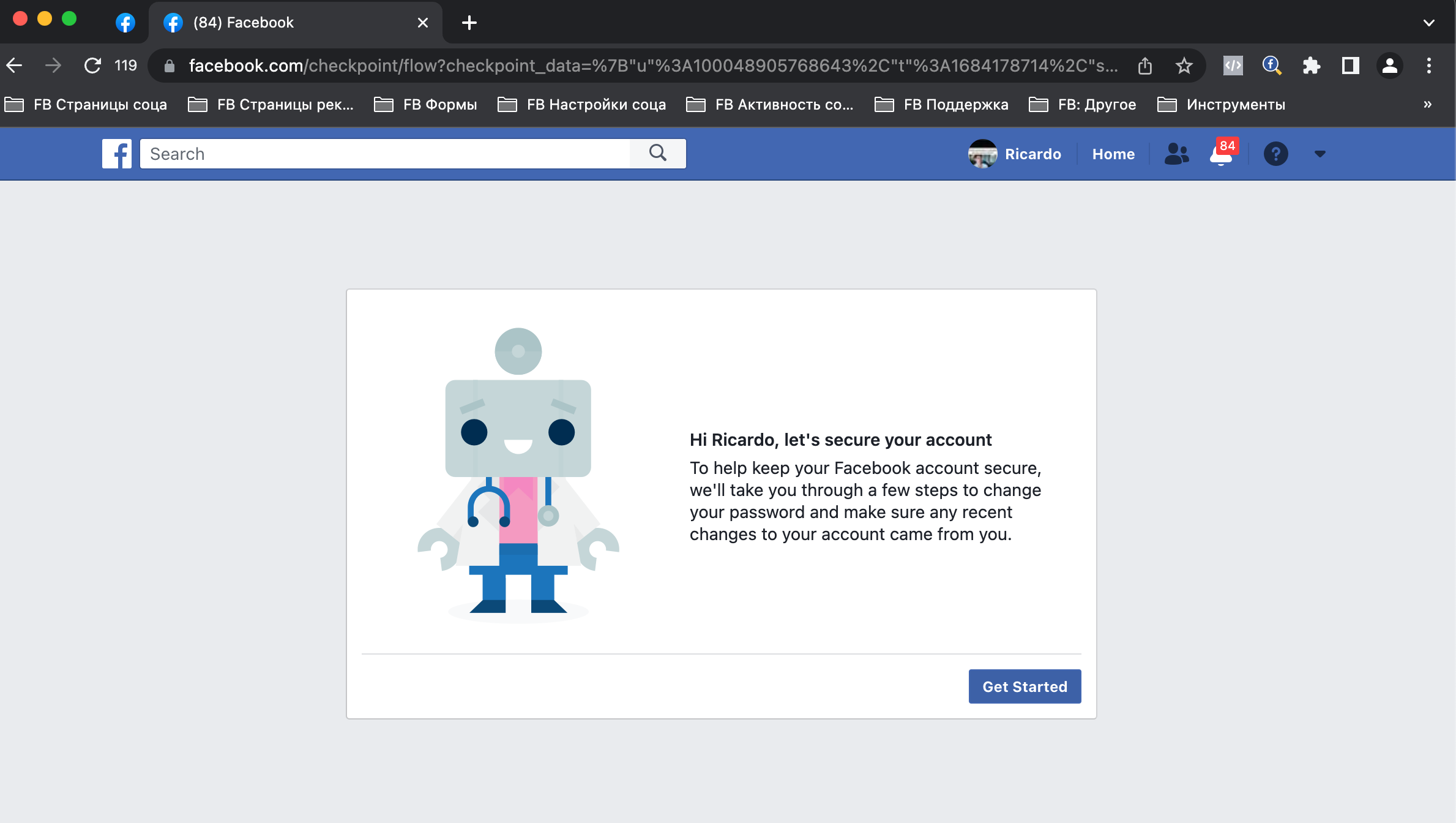Screen dimensions: 1456x823
Task: Reload the page with the refresh icon
Action: pyautogui.click(x=92, y=66)
